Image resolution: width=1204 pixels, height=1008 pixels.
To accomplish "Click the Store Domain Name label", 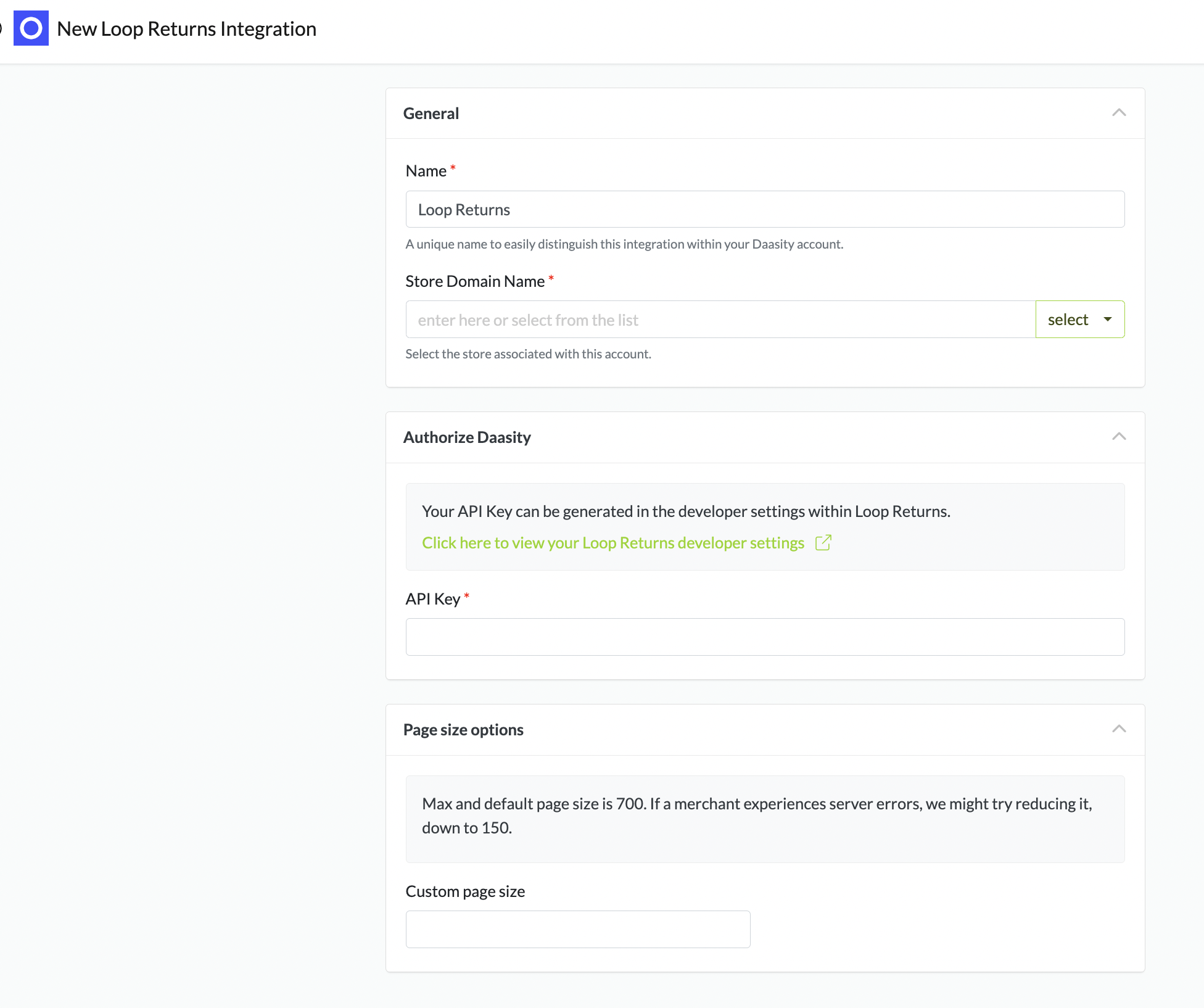I will [x=475, y=281].
